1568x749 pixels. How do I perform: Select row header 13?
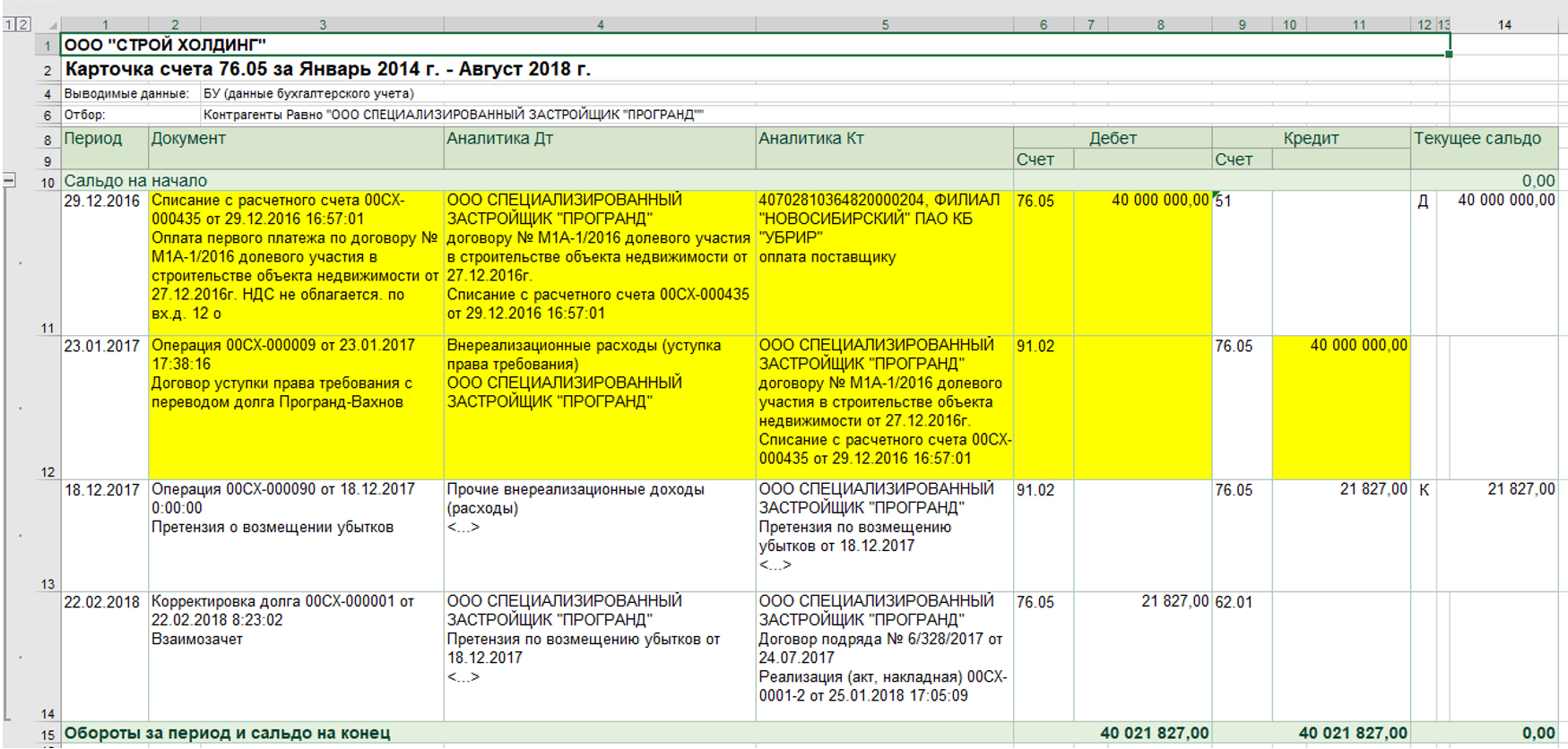coord(47,536)
